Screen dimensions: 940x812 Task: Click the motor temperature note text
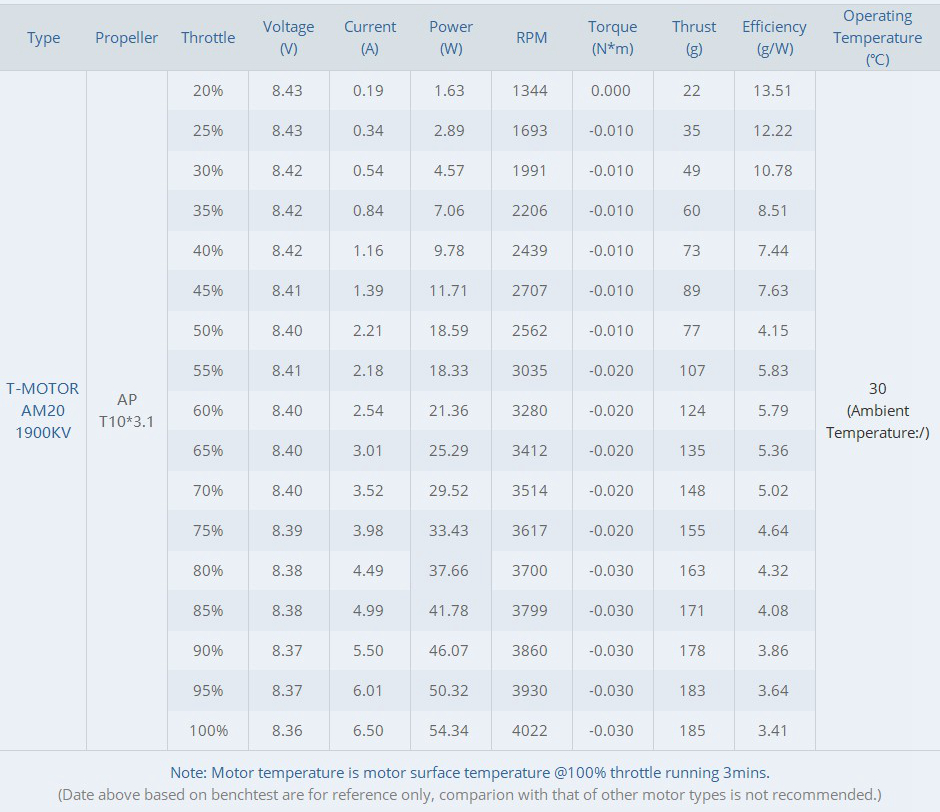pos(470,773)
